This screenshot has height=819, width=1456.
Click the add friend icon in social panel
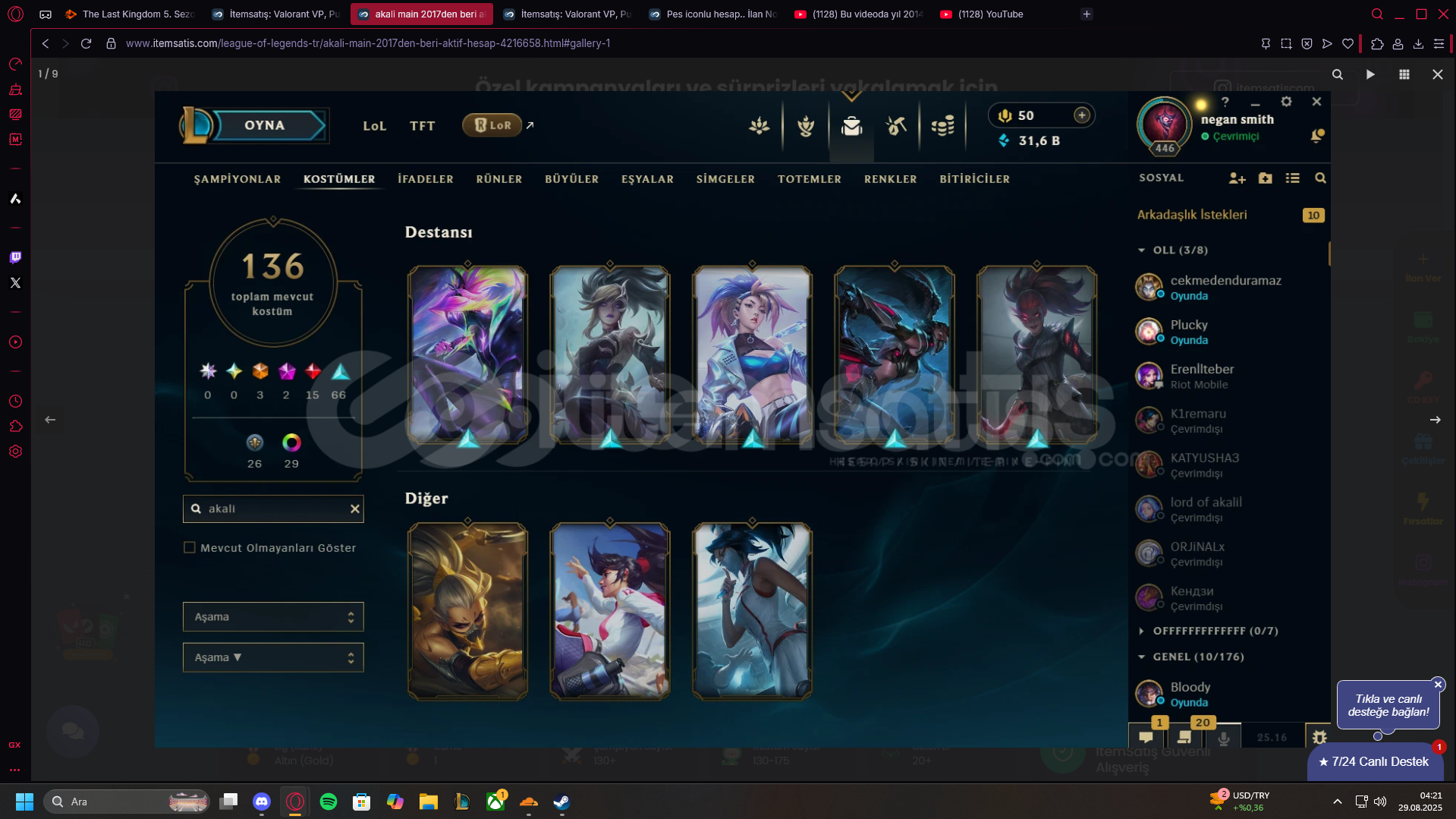[x=1237, y=178]
